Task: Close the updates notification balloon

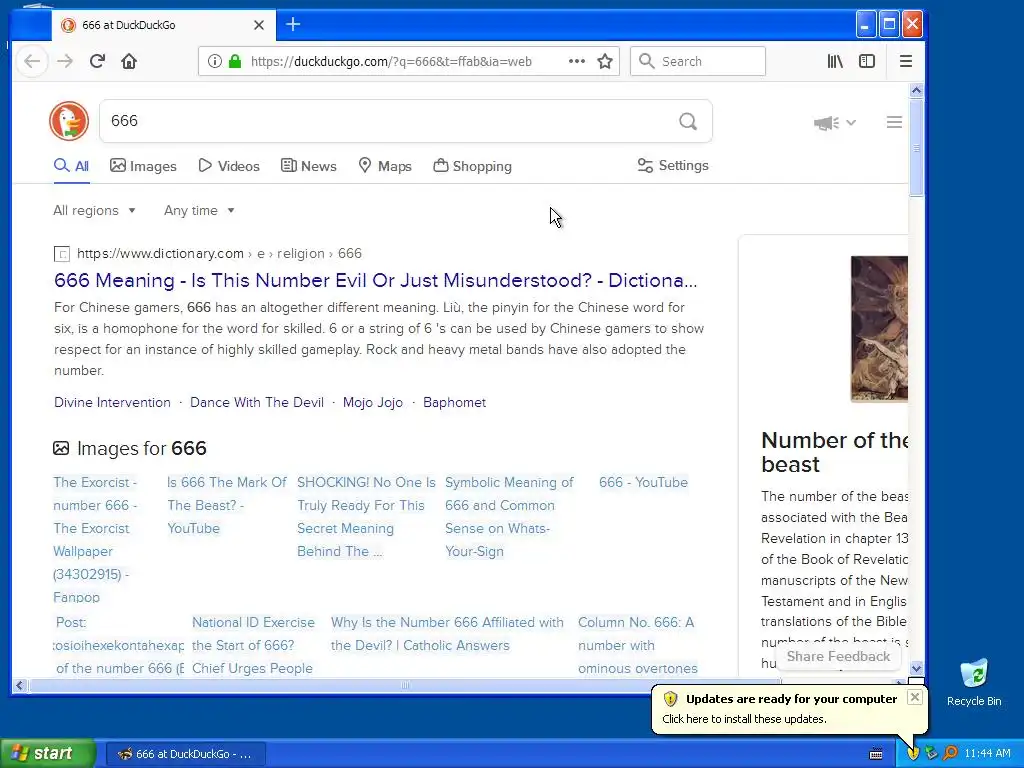Action: click(x=915, y=697)
